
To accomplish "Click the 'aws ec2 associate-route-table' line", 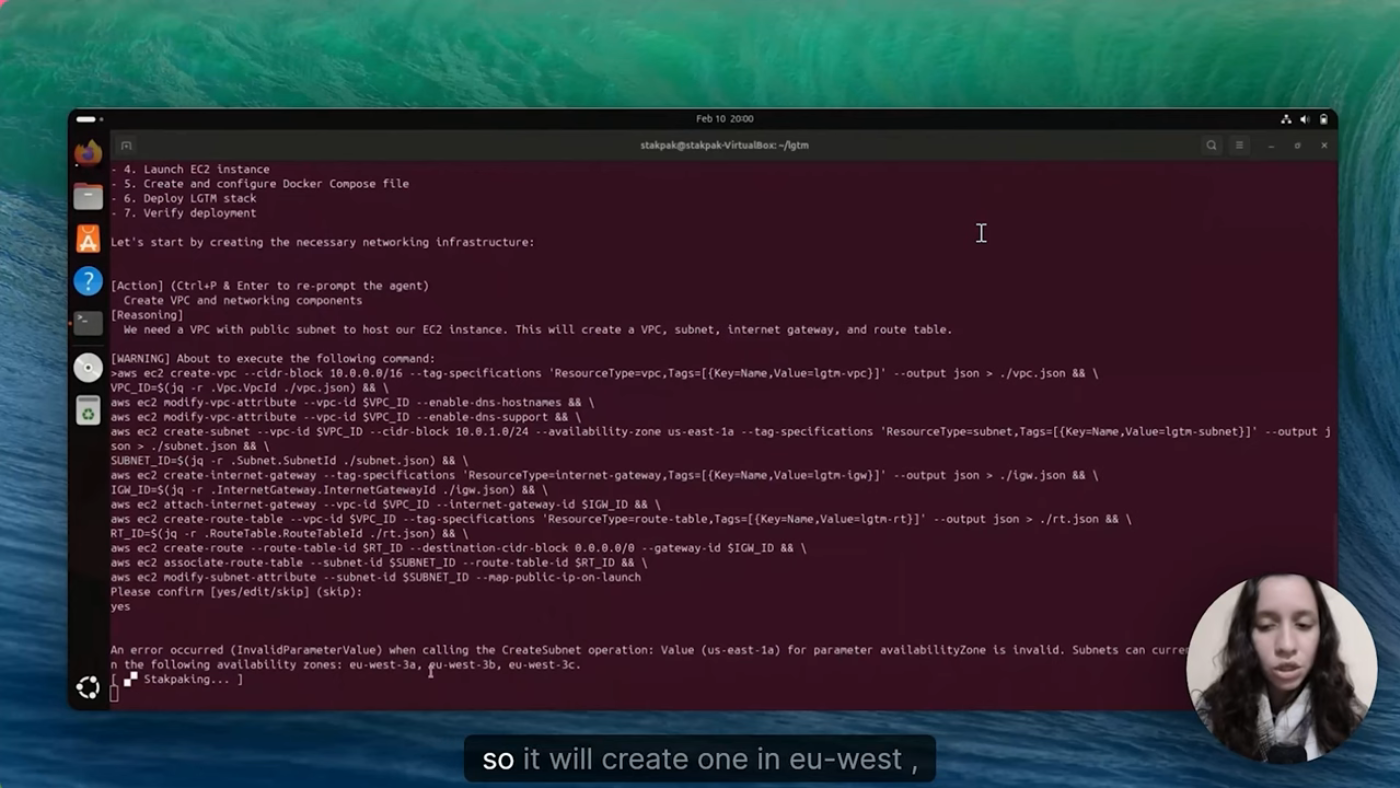I will click(x=379, y=563).
